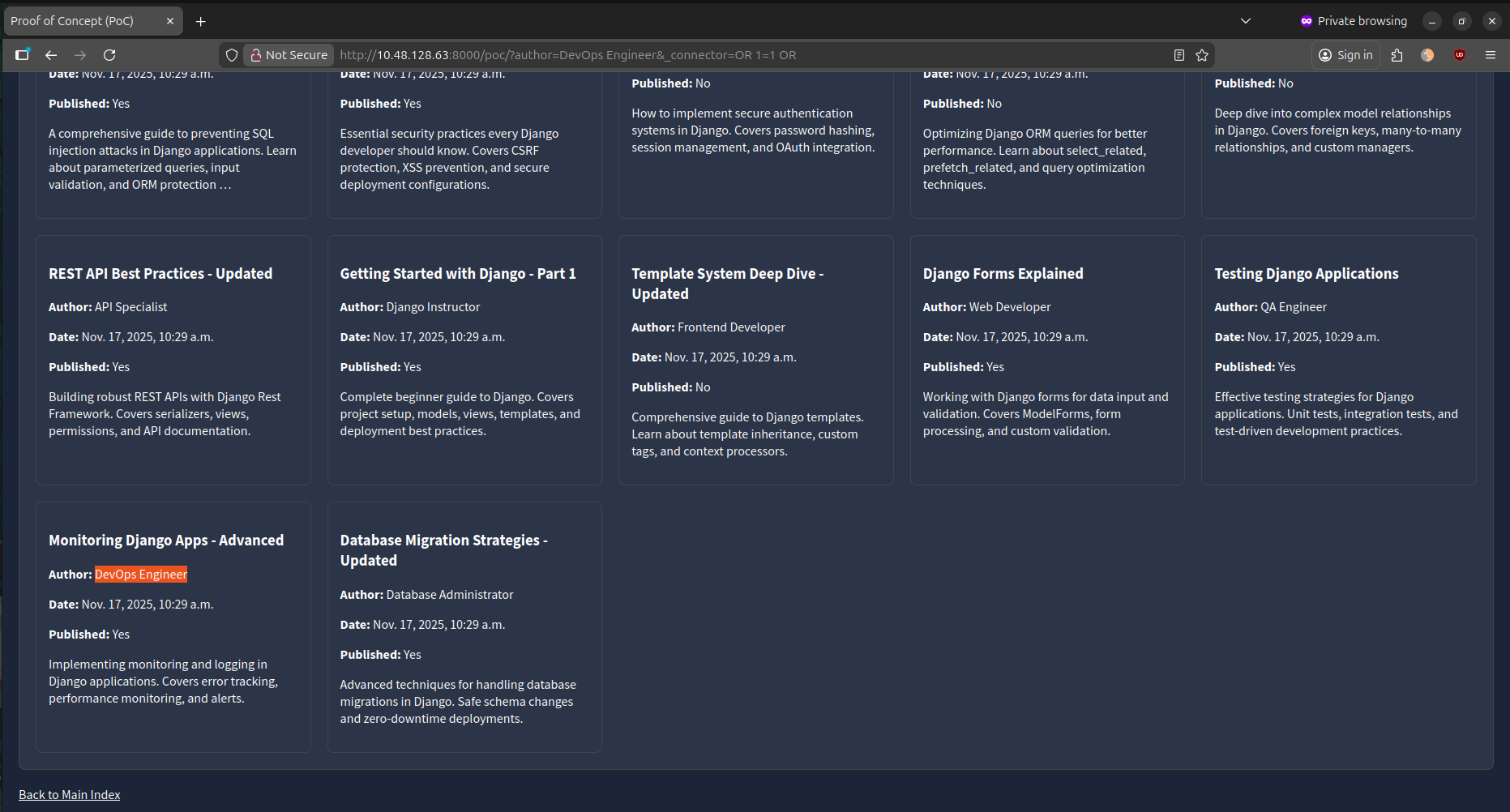This screenshot has width=1510, height=812.
Task: Open the tracking protection shield panel
Action: point(232,54)
